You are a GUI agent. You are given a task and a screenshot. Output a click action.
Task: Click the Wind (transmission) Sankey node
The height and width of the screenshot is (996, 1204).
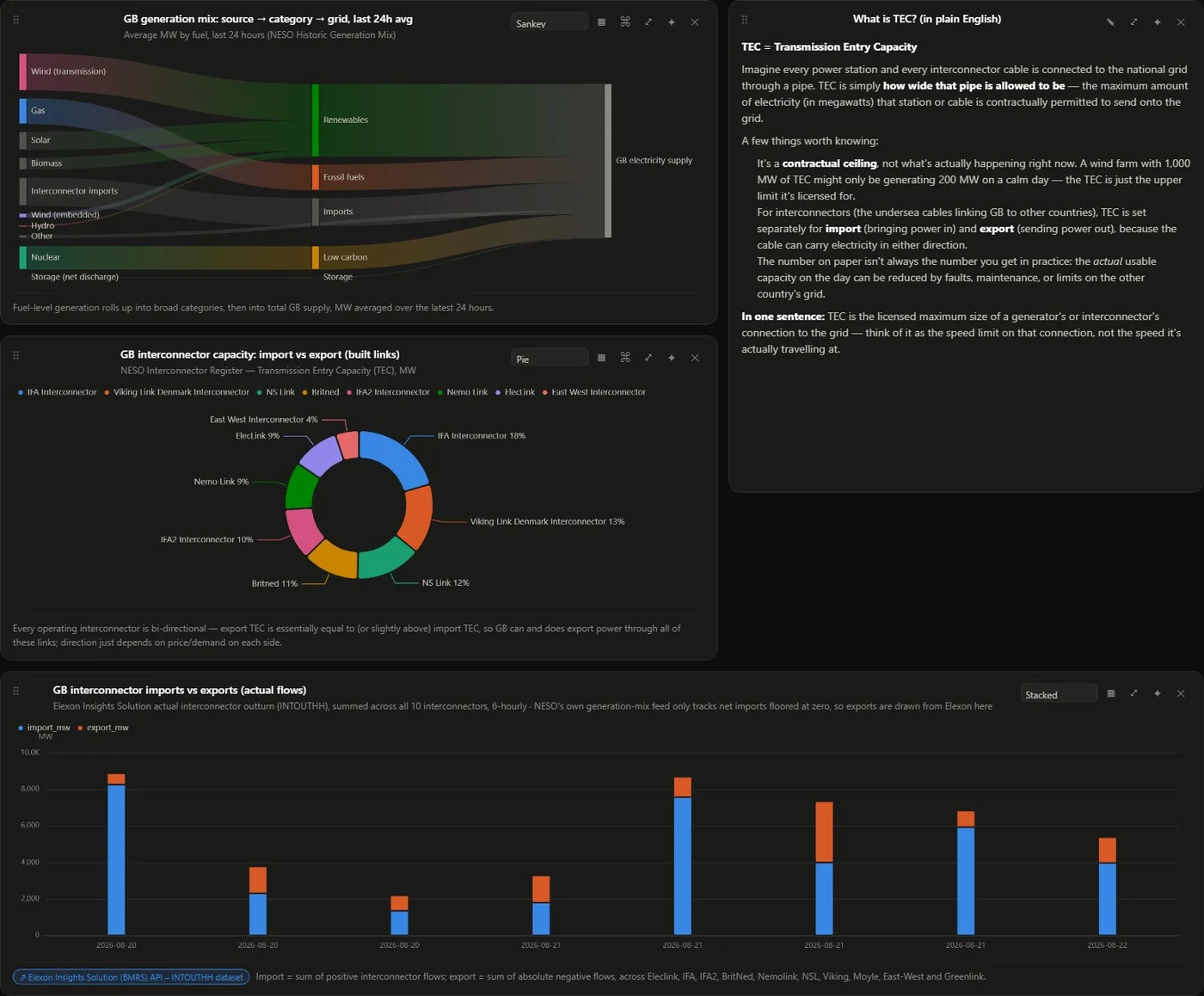(23, 72)
